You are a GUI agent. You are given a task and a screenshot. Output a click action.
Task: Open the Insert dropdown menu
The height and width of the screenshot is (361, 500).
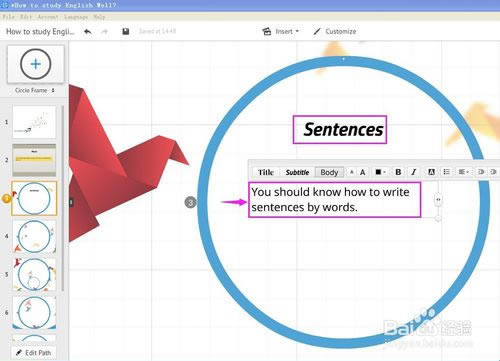(x=281, y=31)
